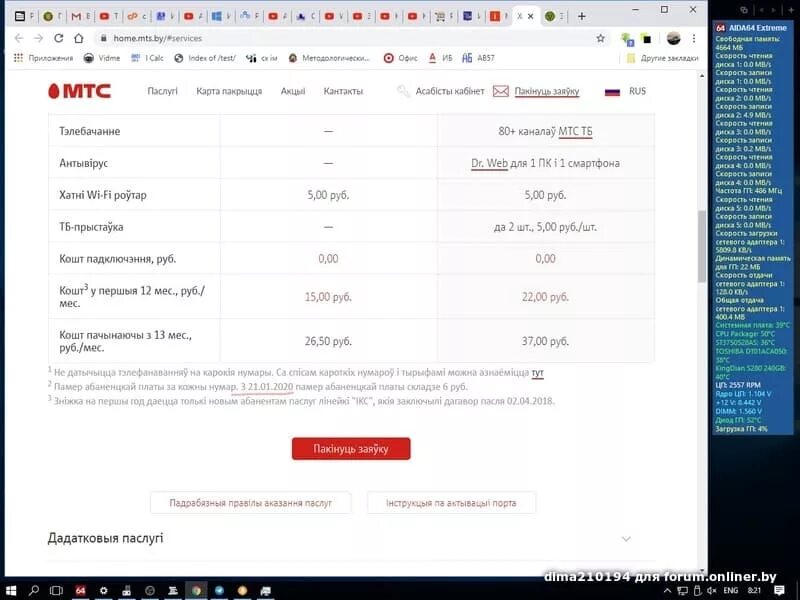Close the active mts.by tab

click(531, 16)
